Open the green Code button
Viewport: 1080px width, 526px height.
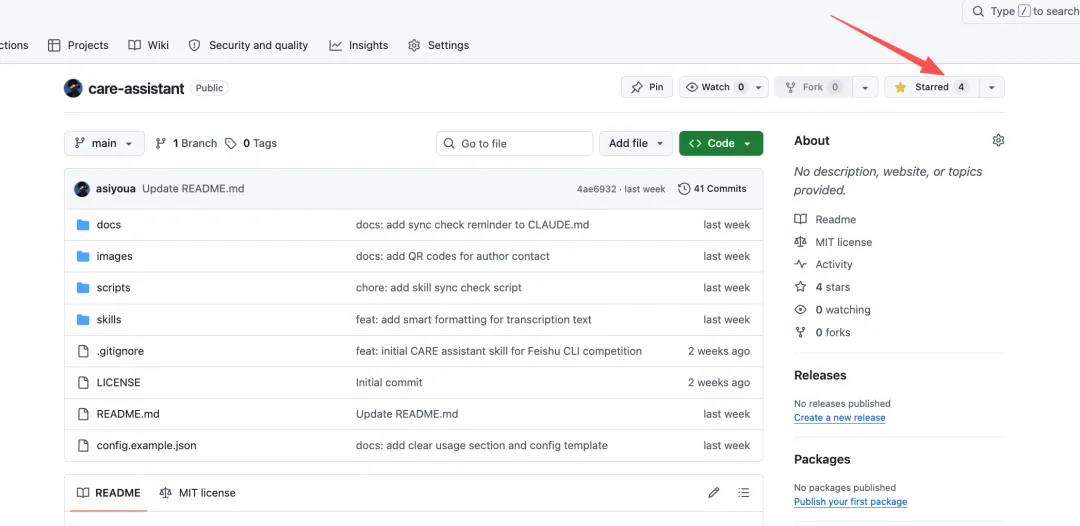click(x=721, y=143)
